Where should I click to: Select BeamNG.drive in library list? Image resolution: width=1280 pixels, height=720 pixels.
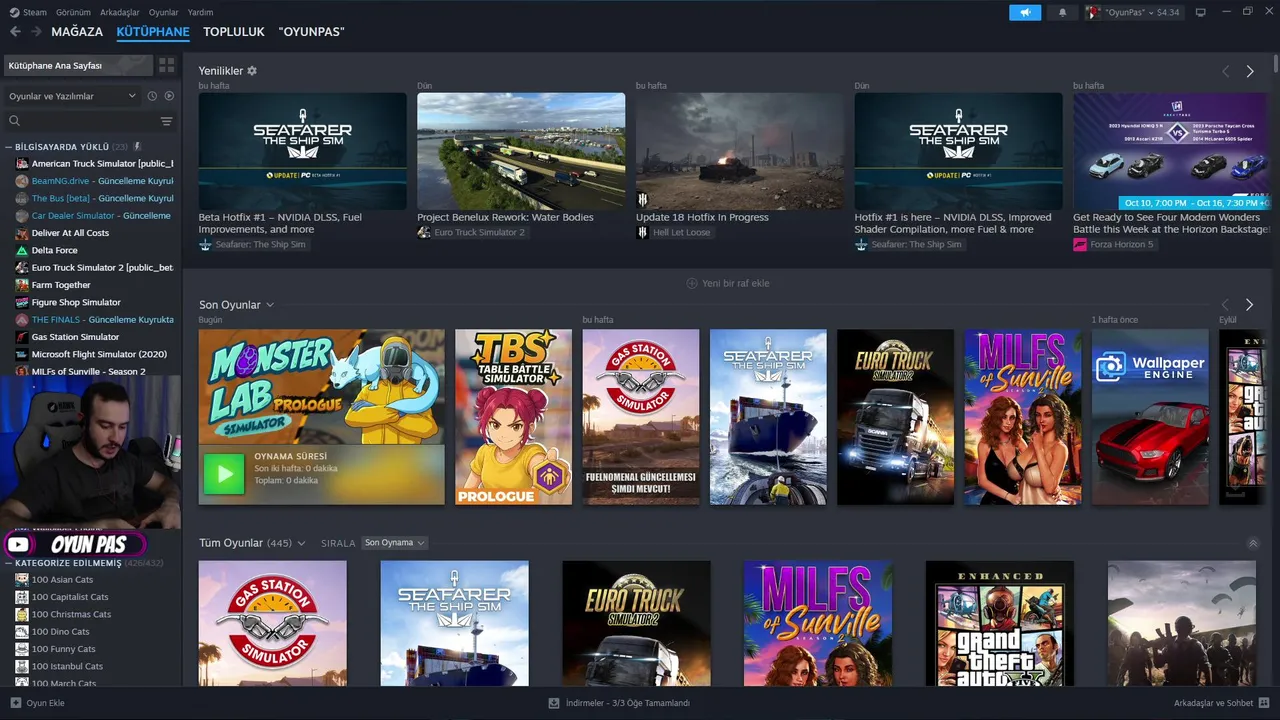(93, 181)
